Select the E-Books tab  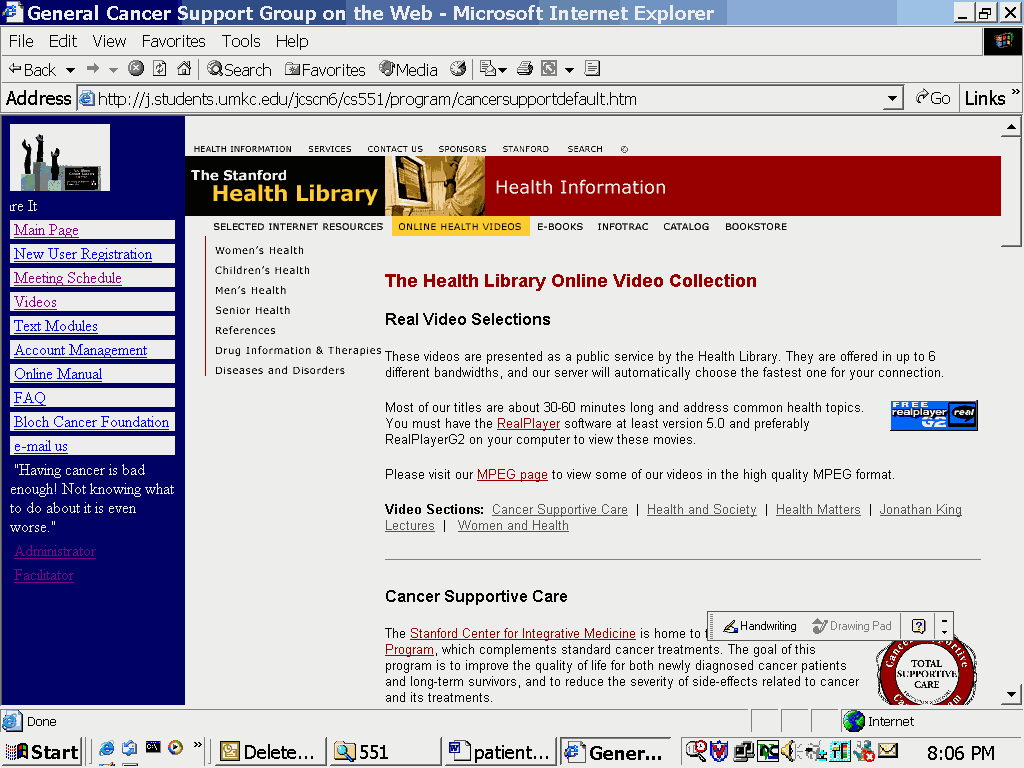(x=560, y=227)
